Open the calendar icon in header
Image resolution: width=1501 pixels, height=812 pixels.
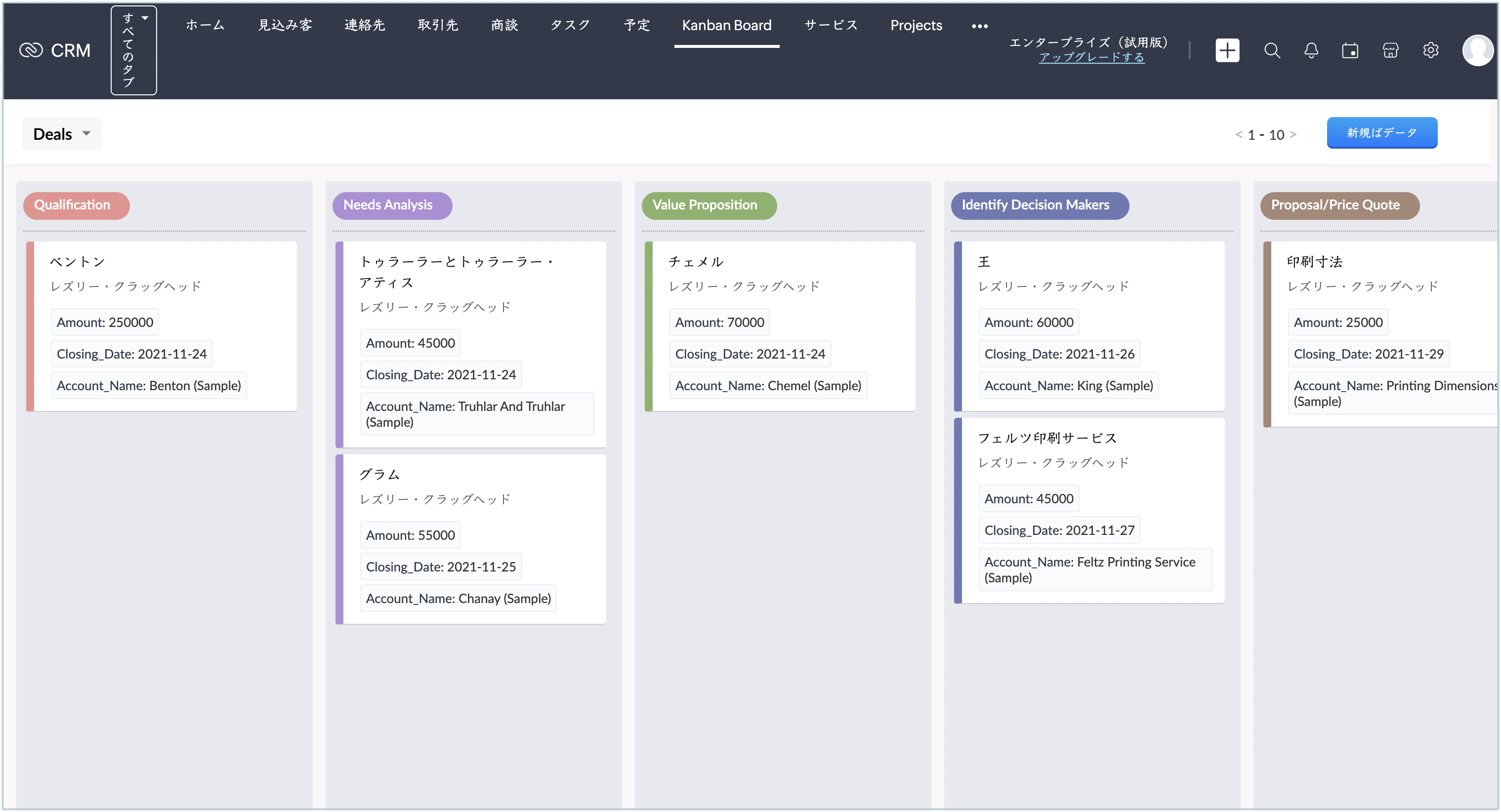[x=1349, y=51]
